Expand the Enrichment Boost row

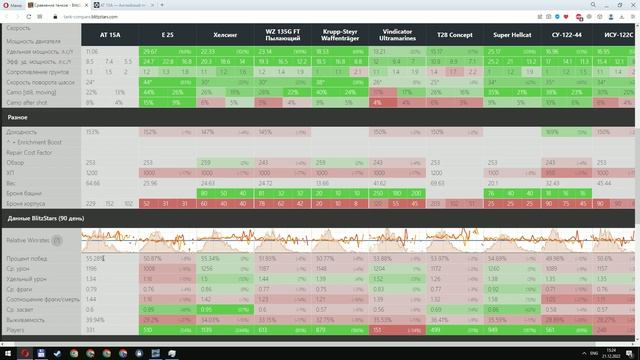point(34,142)
